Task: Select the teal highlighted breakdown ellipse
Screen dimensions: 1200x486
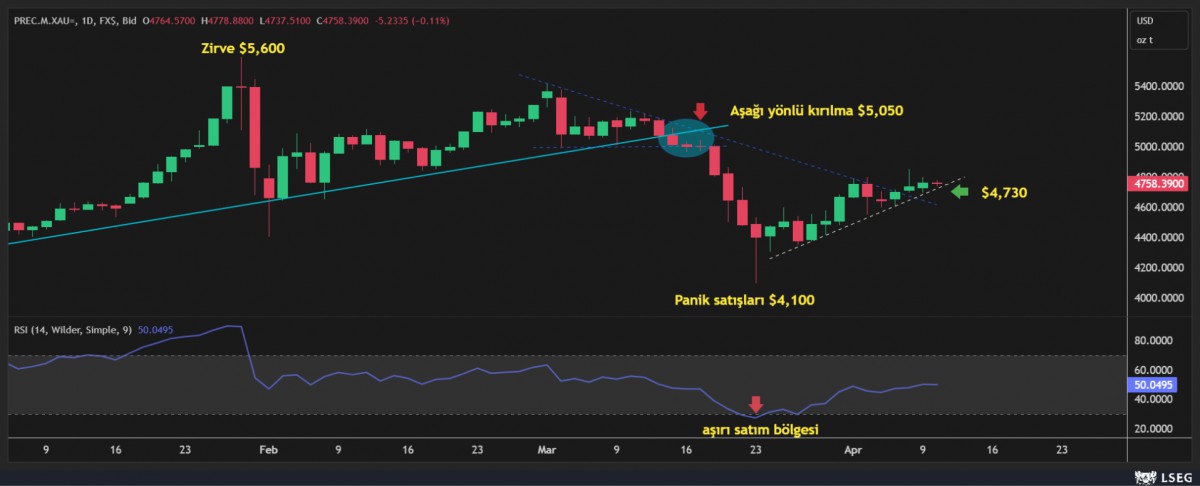Action: coord(684,138)
